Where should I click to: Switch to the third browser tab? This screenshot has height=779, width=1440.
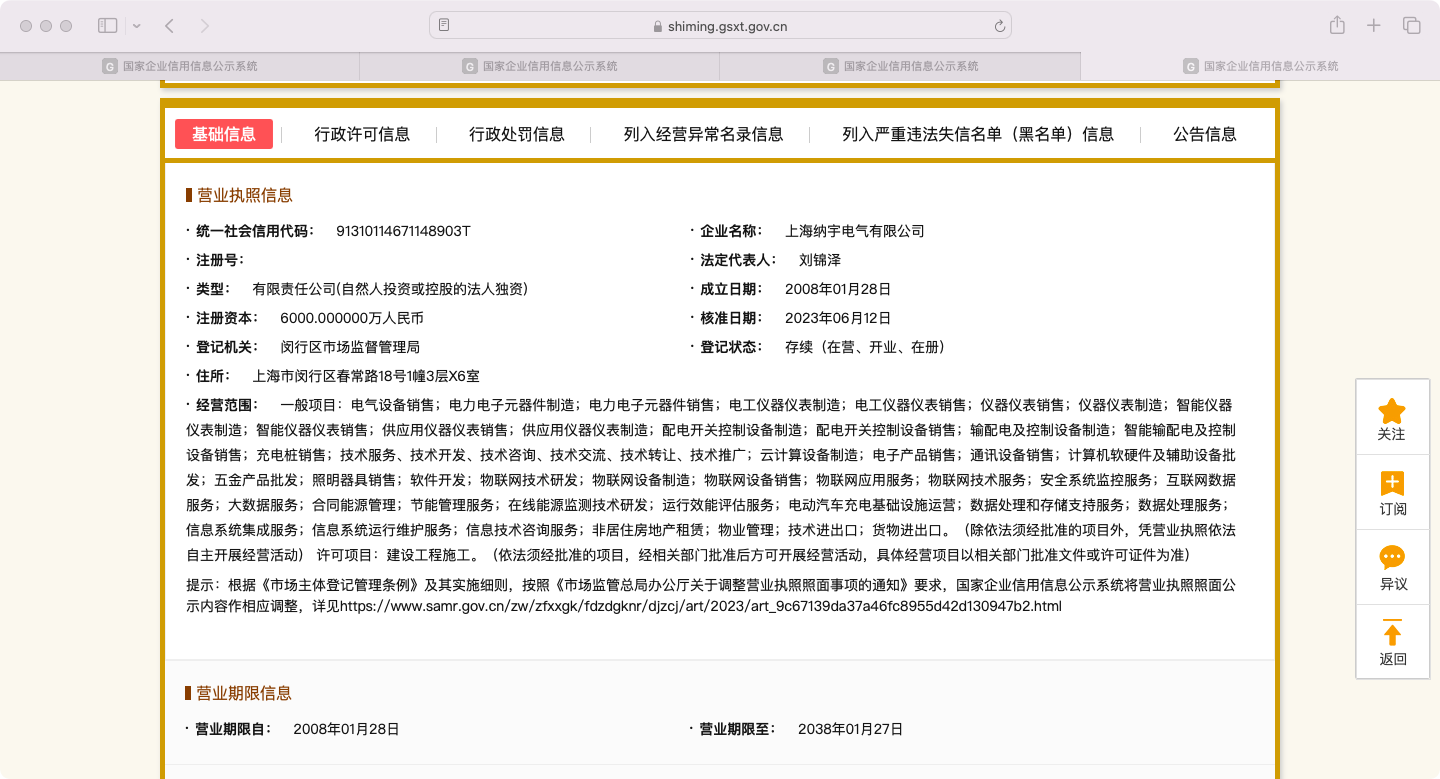(x=900, y=66)
